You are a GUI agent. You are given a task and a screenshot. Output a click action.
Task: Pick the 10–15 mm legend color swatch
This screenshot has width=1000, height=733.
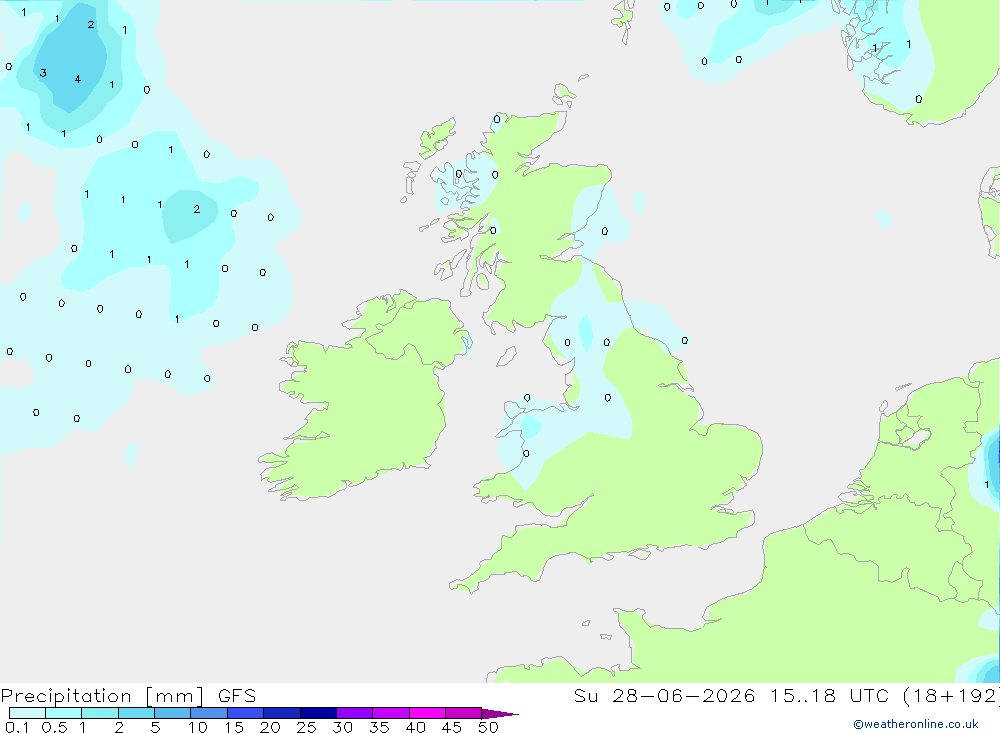209,713
